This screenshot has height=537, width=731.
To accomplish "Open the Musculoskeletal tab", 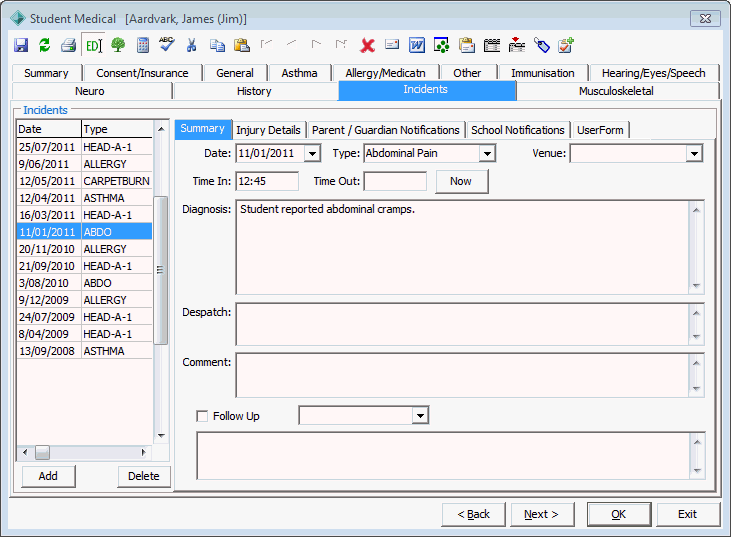I will click(616, 91).
